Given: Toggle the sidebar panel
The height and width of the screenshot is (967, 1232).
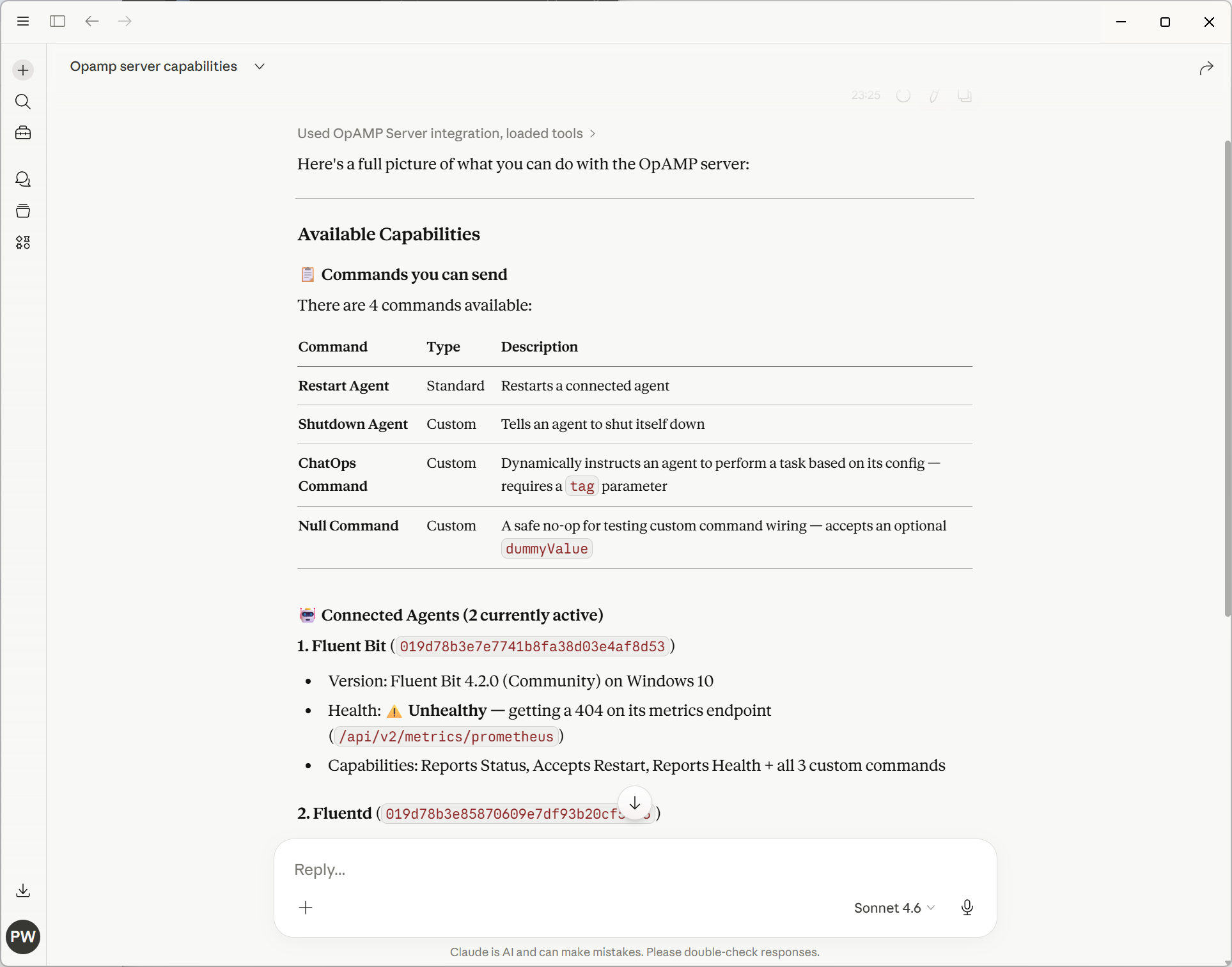Looking at the screenshot, I should (58, 21).
